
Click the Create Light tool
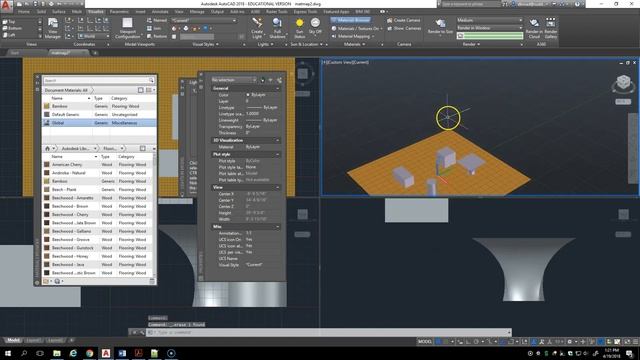pyautogui.click(x=257, y=28)
